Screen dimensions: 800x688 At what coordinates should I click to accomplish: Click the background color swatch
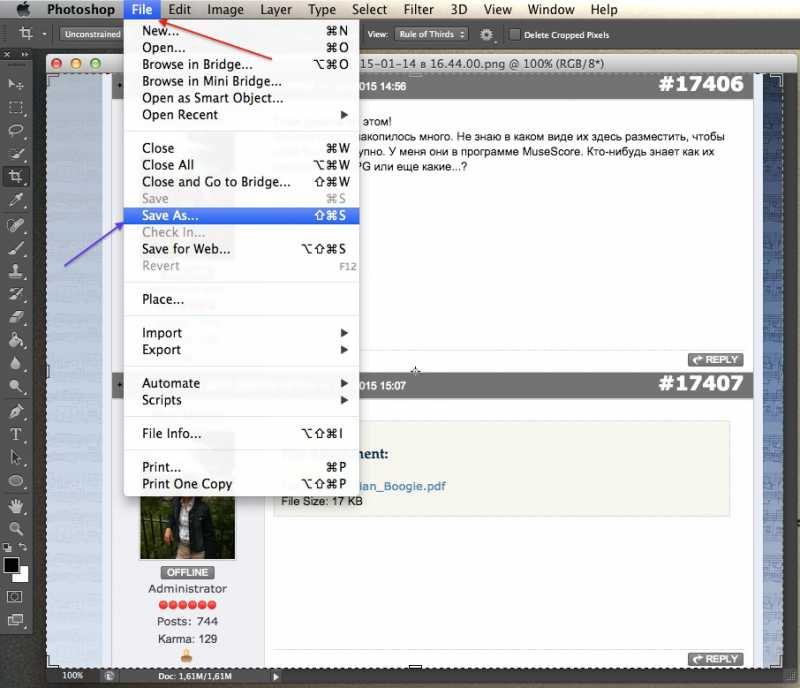22,577
